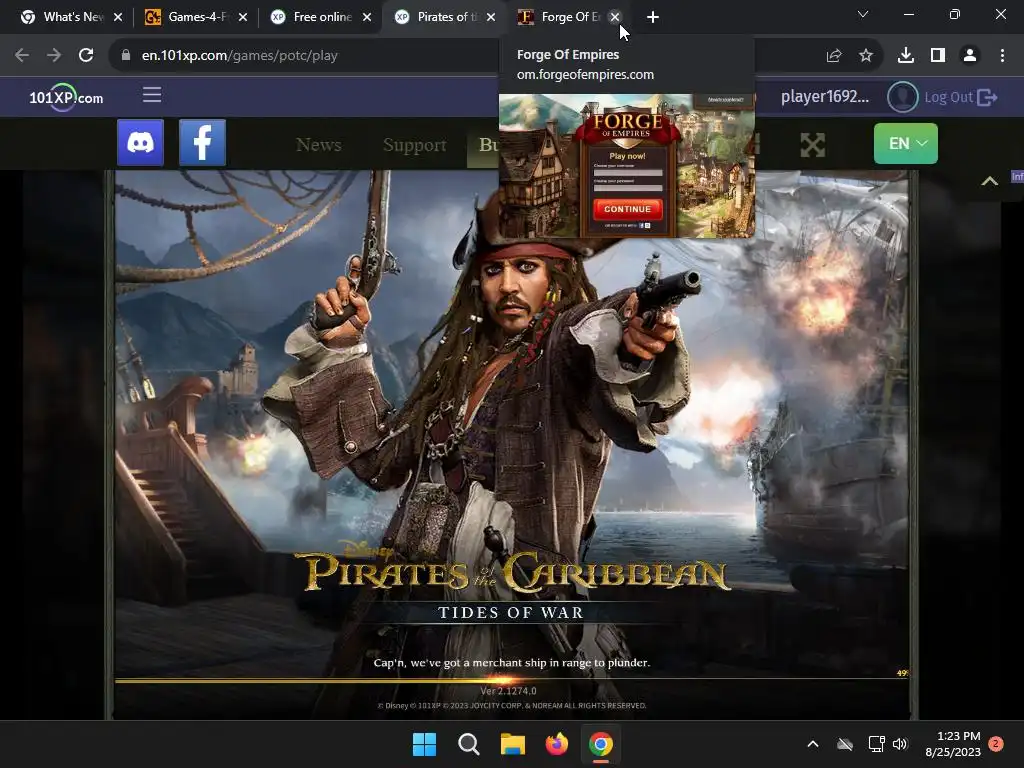Bookmark this tab with star
Screen dimensions: 1024x768
click(x=866, y=56)
